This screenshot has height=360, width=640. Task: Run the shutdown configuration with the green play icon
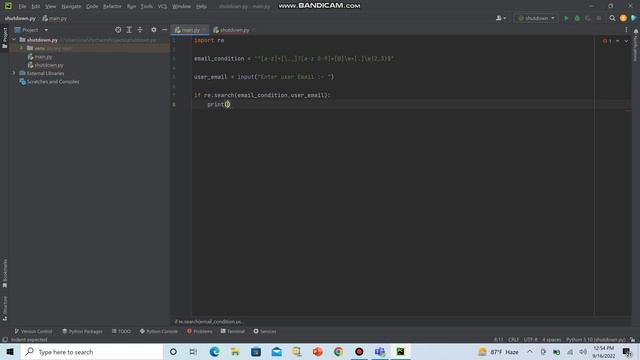[x=566, y=18]
